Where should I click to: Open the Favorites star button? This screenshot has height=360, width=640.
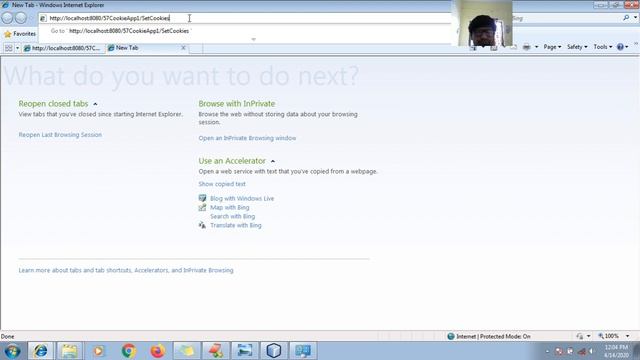click(x=20, y=34)
